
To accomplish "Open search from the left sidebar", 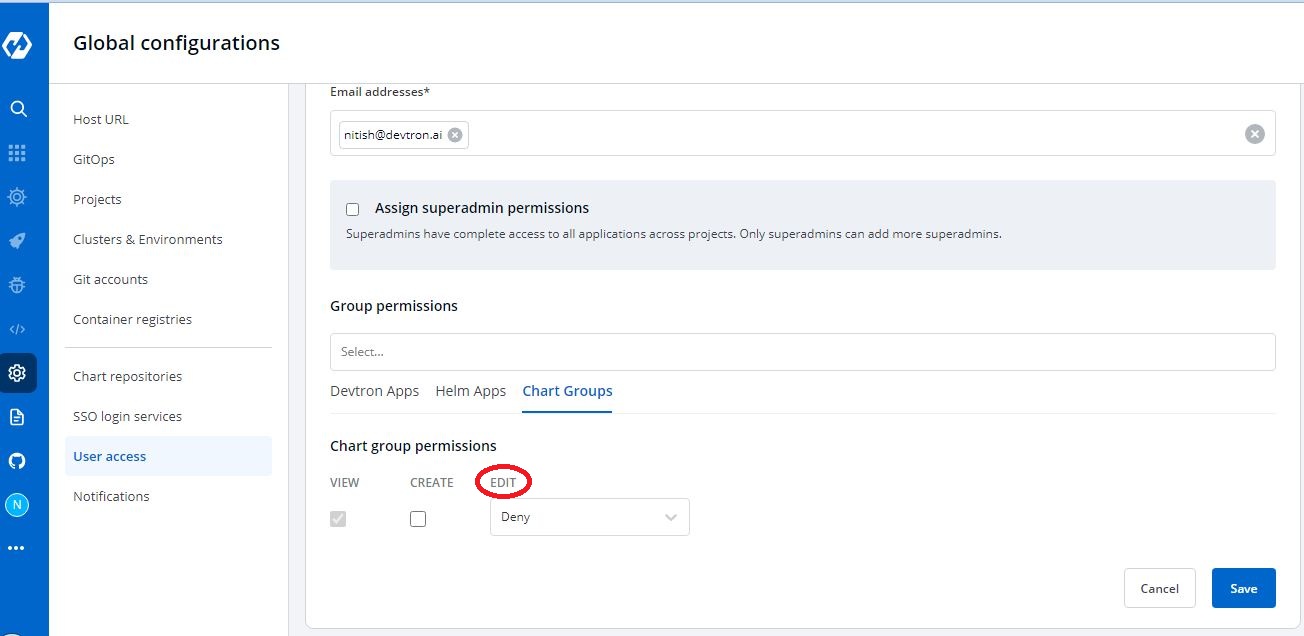I will point(18,109).
